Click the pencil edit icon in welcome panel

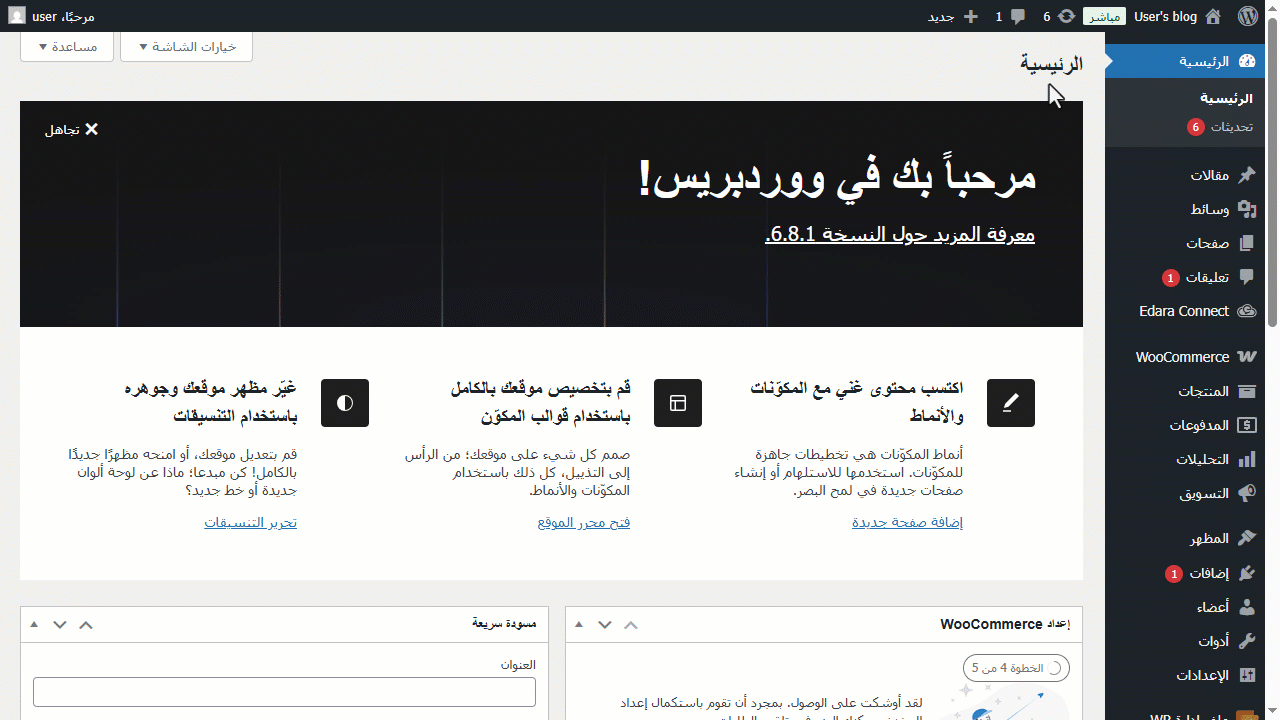click(x=1010, y=403)
